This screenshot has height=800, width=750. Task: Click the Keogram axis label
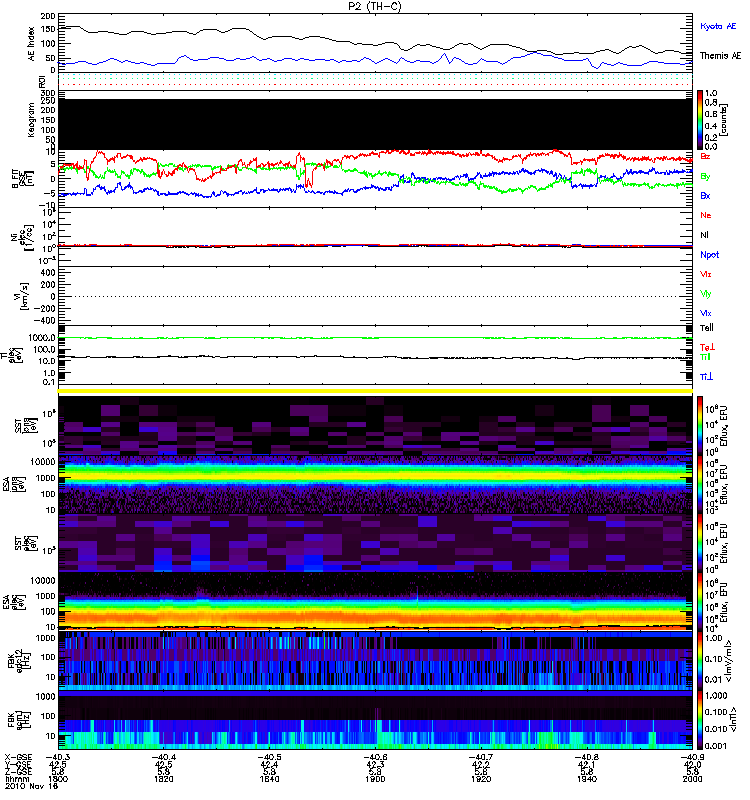[31, 119]
